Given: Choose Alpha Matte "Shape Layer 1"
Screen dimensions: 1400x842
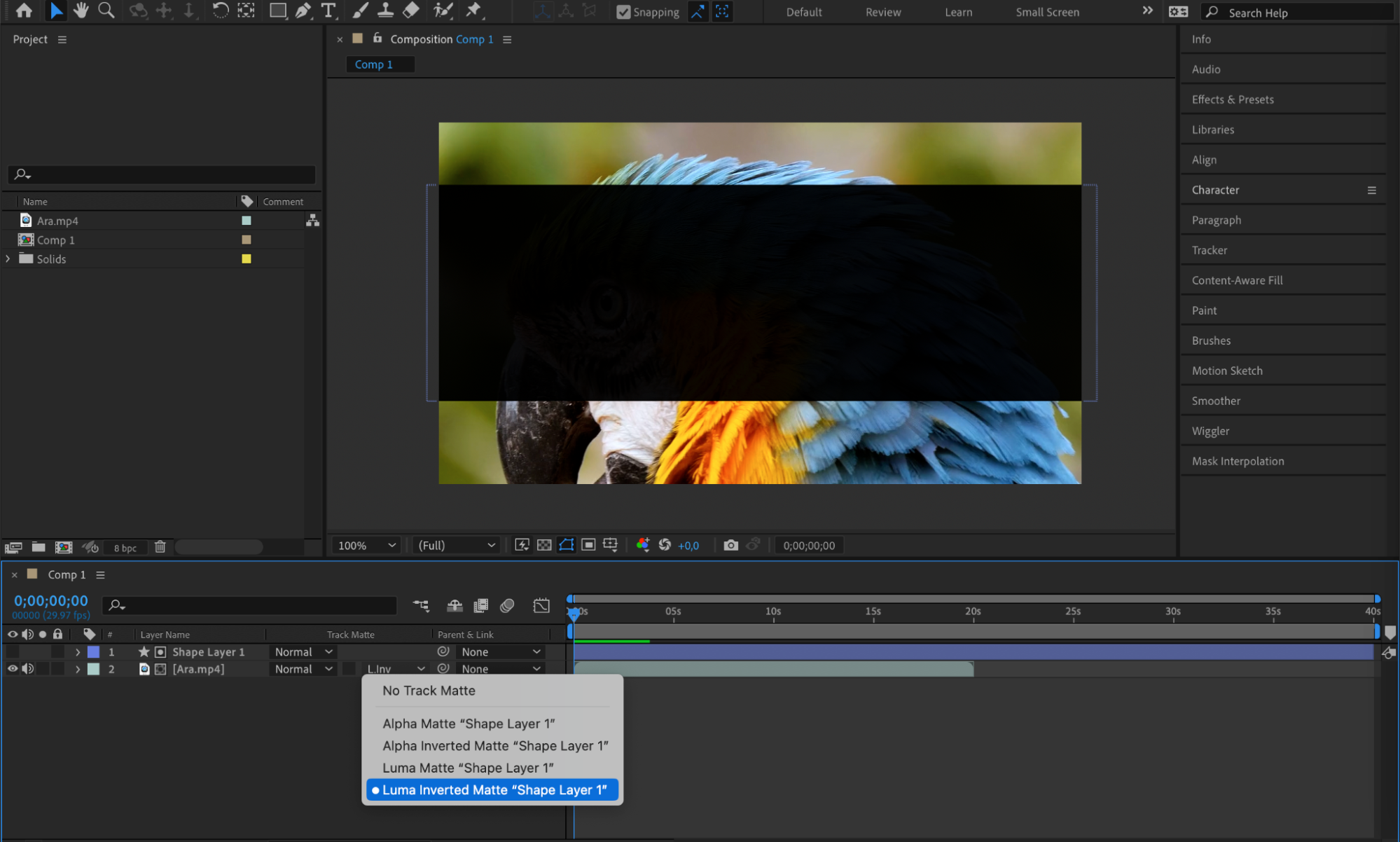Looking at the screenshot, I should [468, 724].
